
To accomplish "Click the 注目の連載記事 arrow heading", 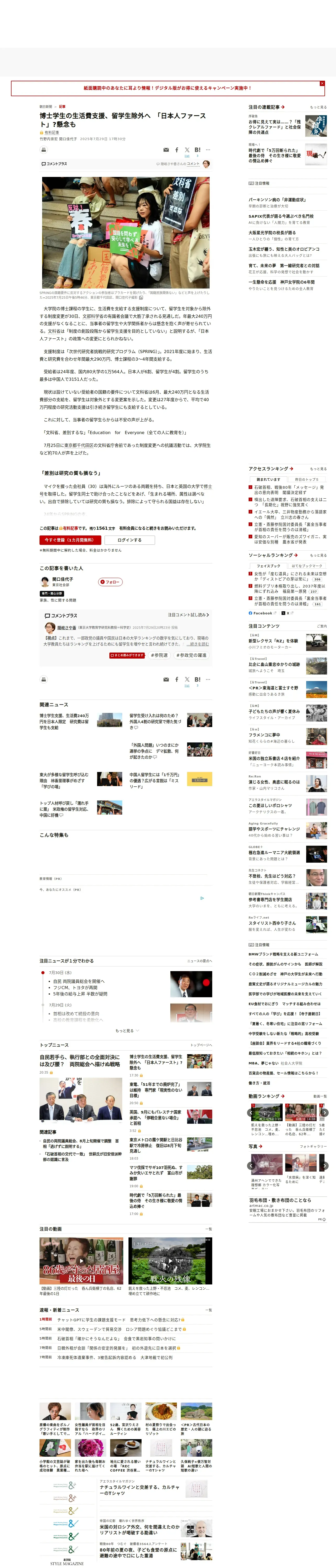I will [266, 107].
